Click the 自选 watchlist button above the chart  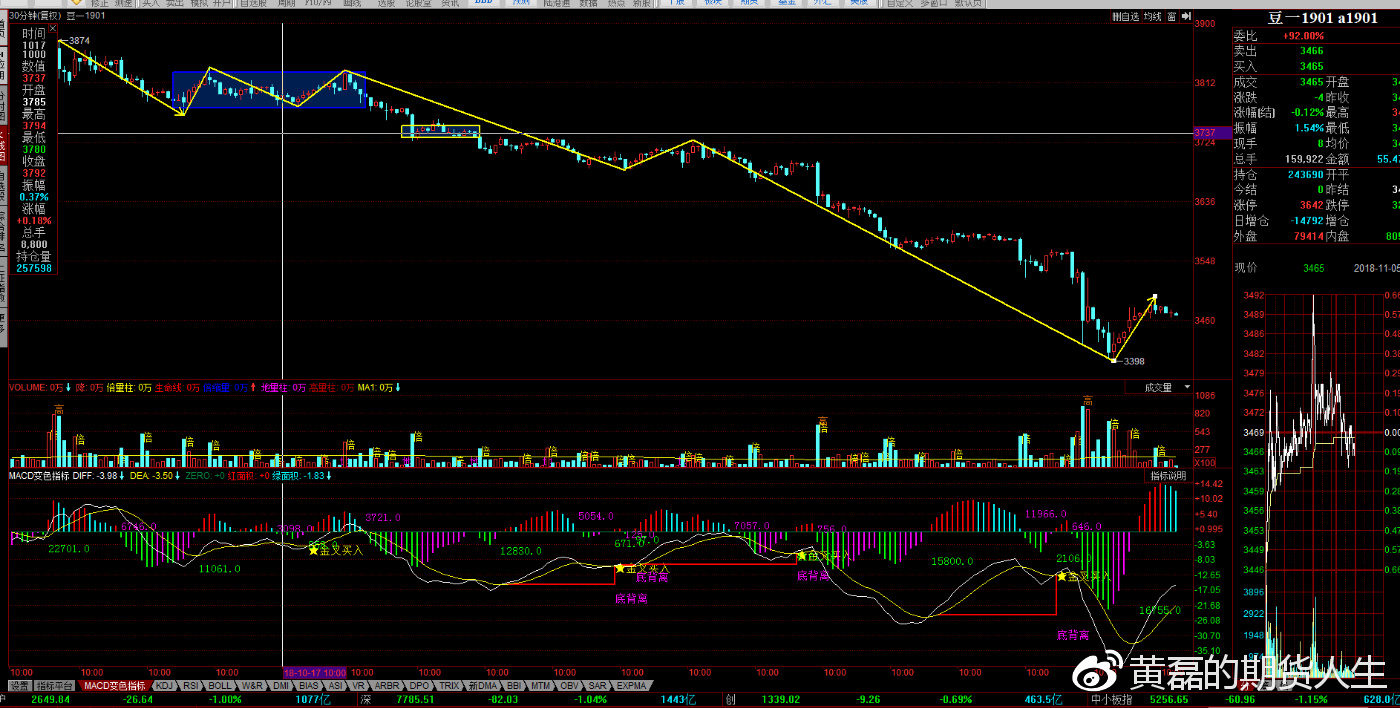[1128, 16]
